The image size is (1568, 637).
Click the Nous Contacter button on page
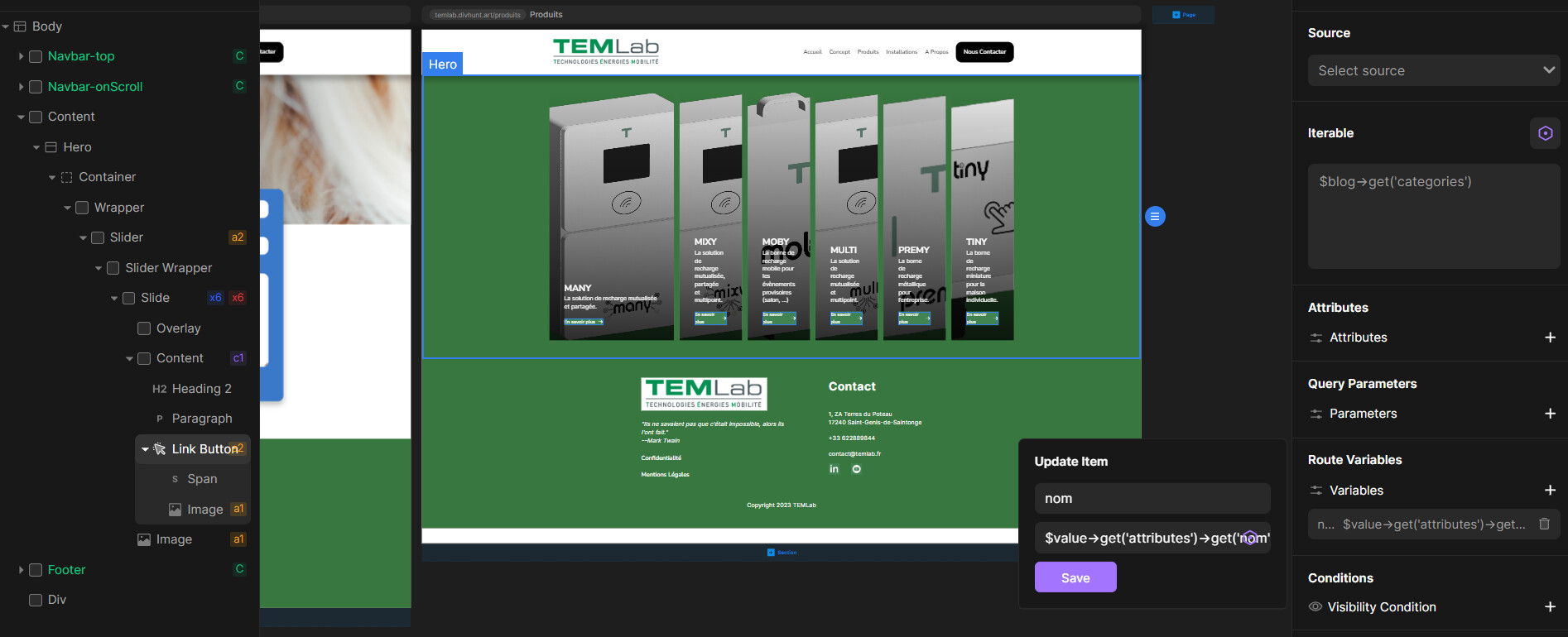(x=984, y=52)
